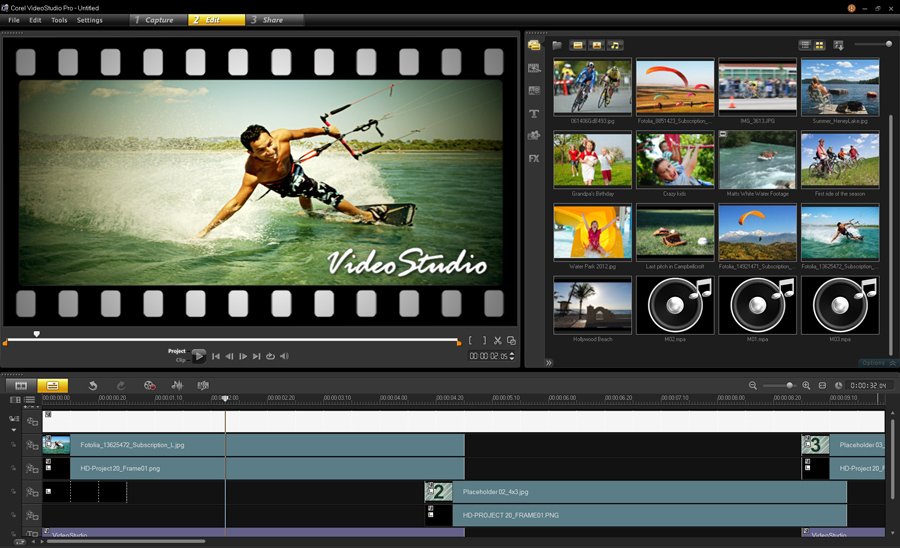This screenshot has width=900, height=548.
Task: Open the Tools menu
Action: click(x=59, y=20)
